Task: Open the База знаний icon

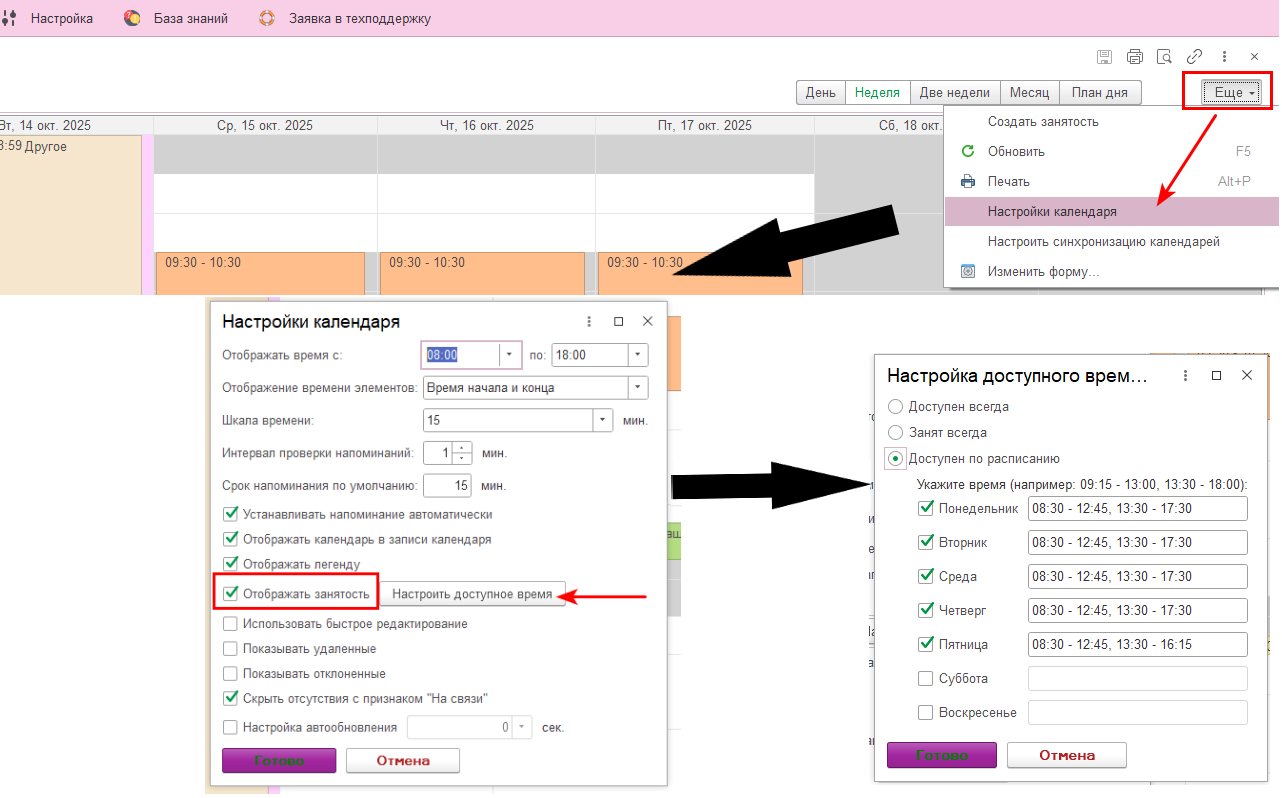Action: [x=132, y=18]
